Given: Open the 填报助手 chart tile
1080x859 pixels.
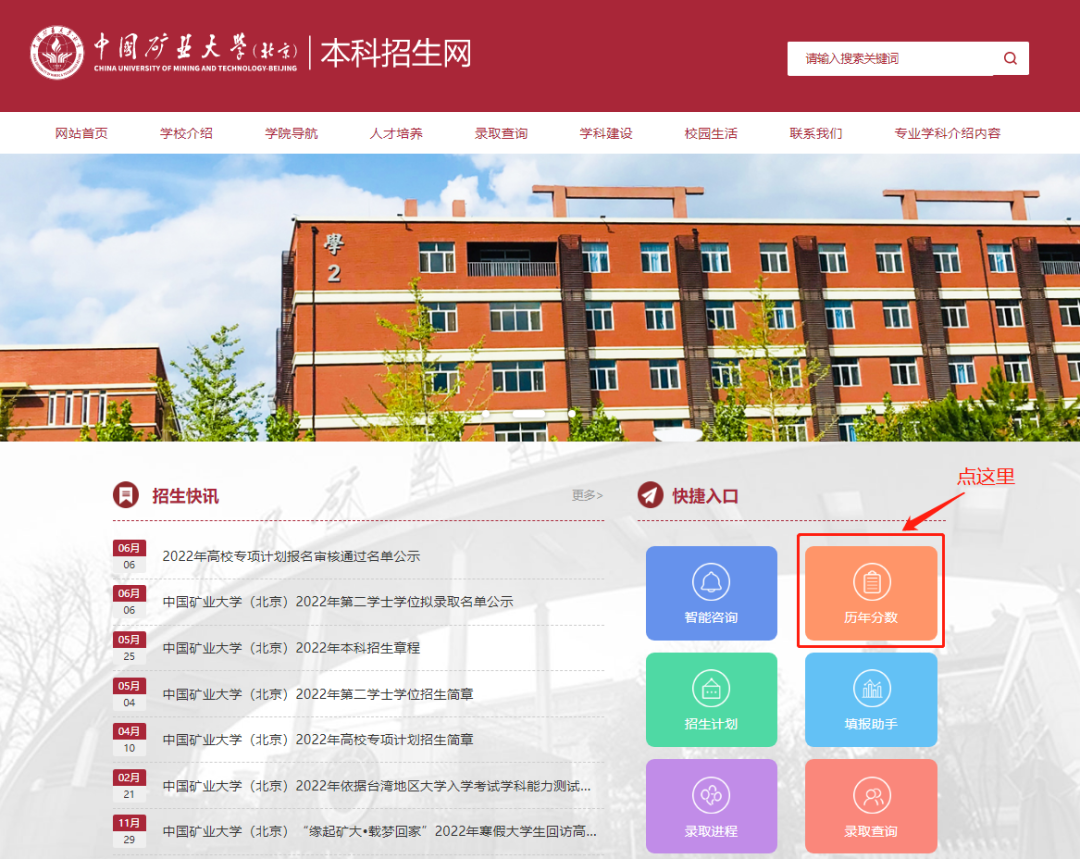Looking at the screenshot, I should [x=870, y=699].
